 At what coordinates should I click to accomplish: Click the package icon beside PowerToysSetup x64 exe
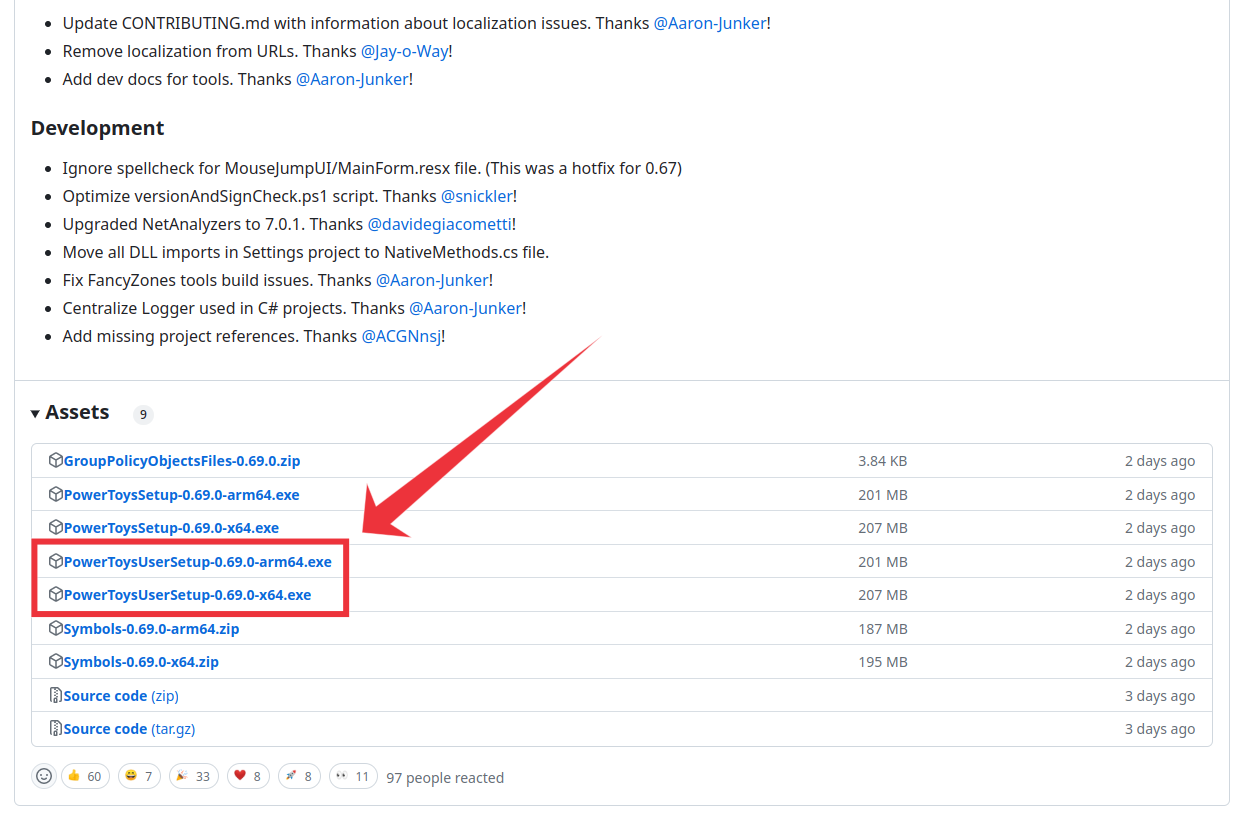[x=56, y=527]
